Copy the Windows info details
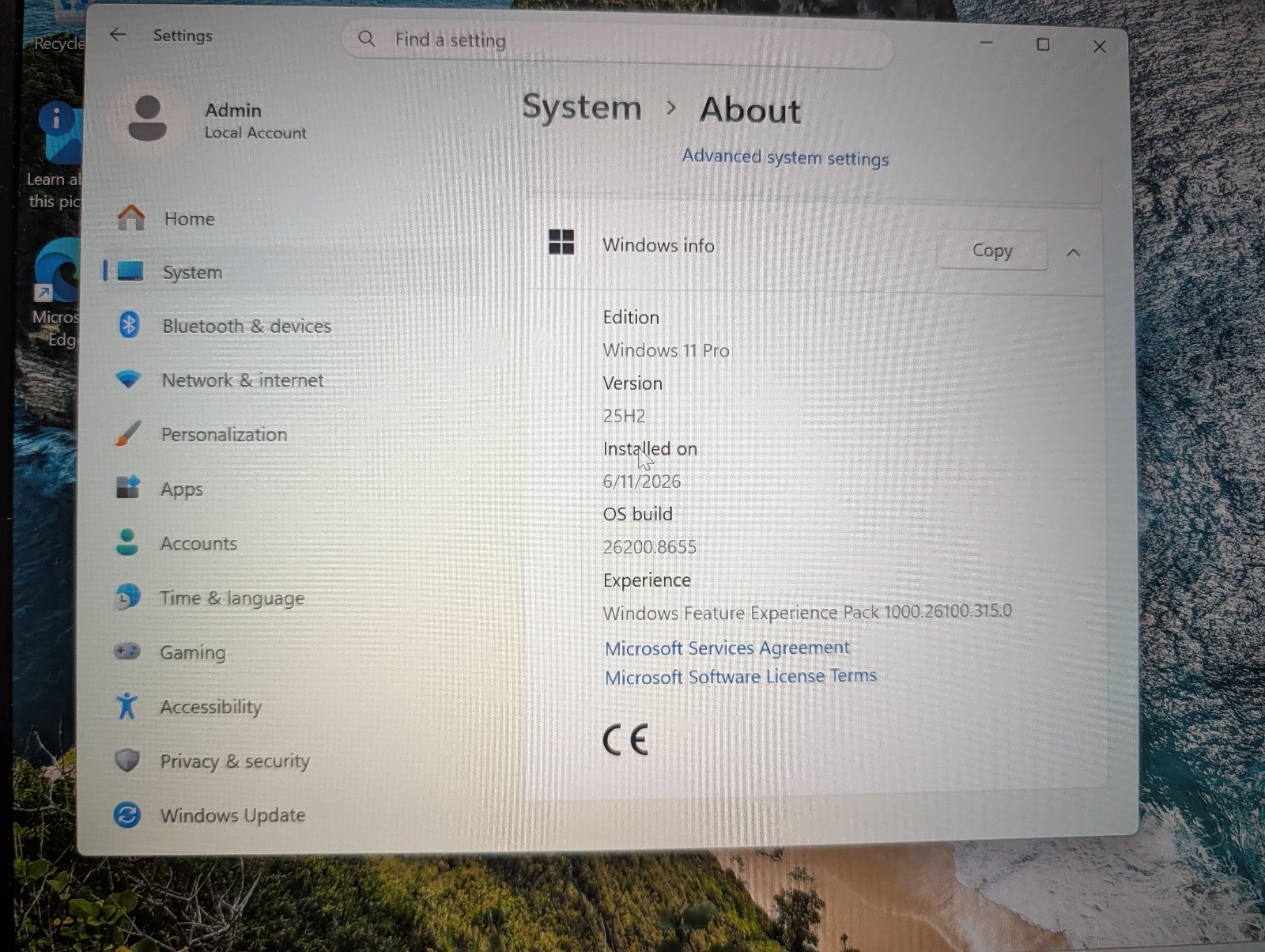 (992, 251)
